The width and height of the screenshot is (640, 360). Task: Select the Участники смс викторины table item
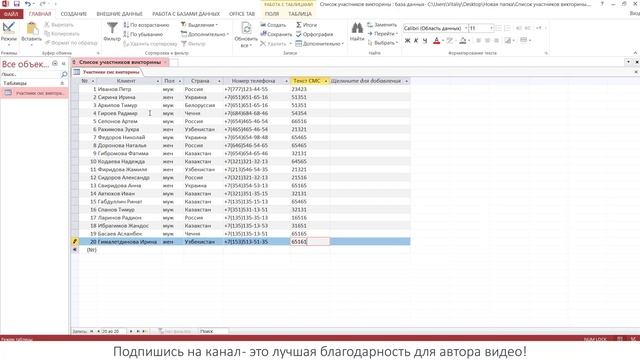(x=34, y=93)
